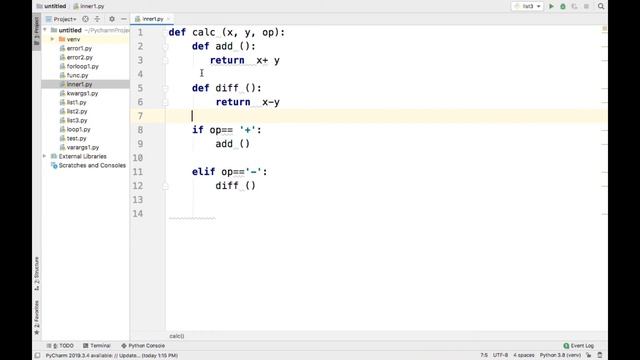Screen dimensions: 640x360
Task: Click the collapse all icon in Project panel
Action: (x=97, y=19)
